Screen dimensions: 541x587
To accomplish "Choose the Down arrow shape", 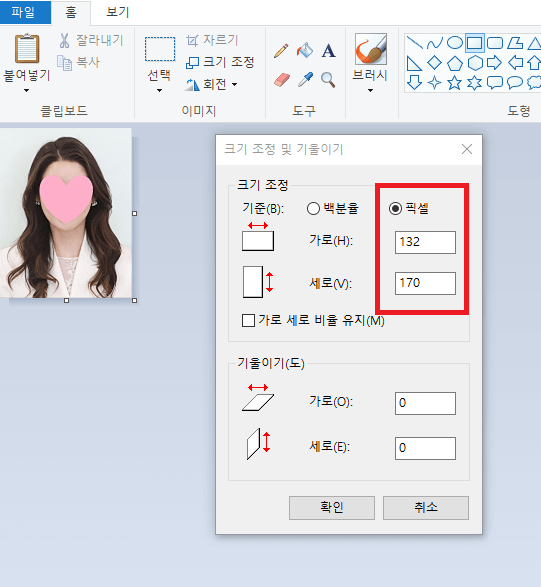I will 414,83.
